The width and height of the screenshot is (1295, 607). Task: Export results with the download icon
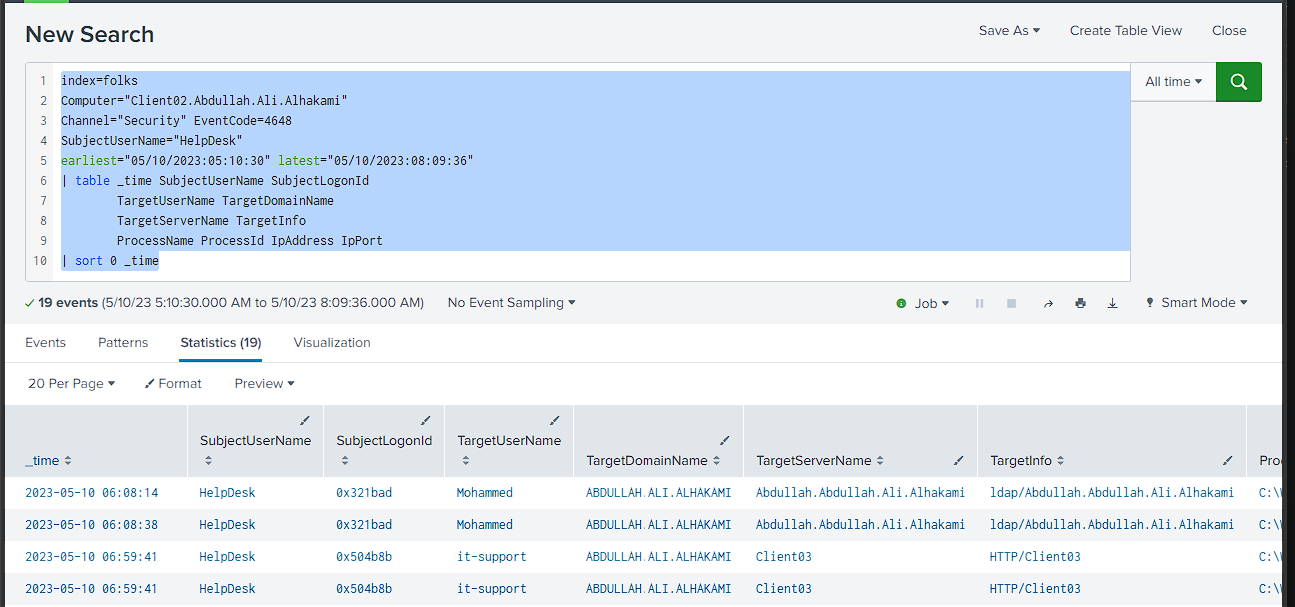[1112, 303]
